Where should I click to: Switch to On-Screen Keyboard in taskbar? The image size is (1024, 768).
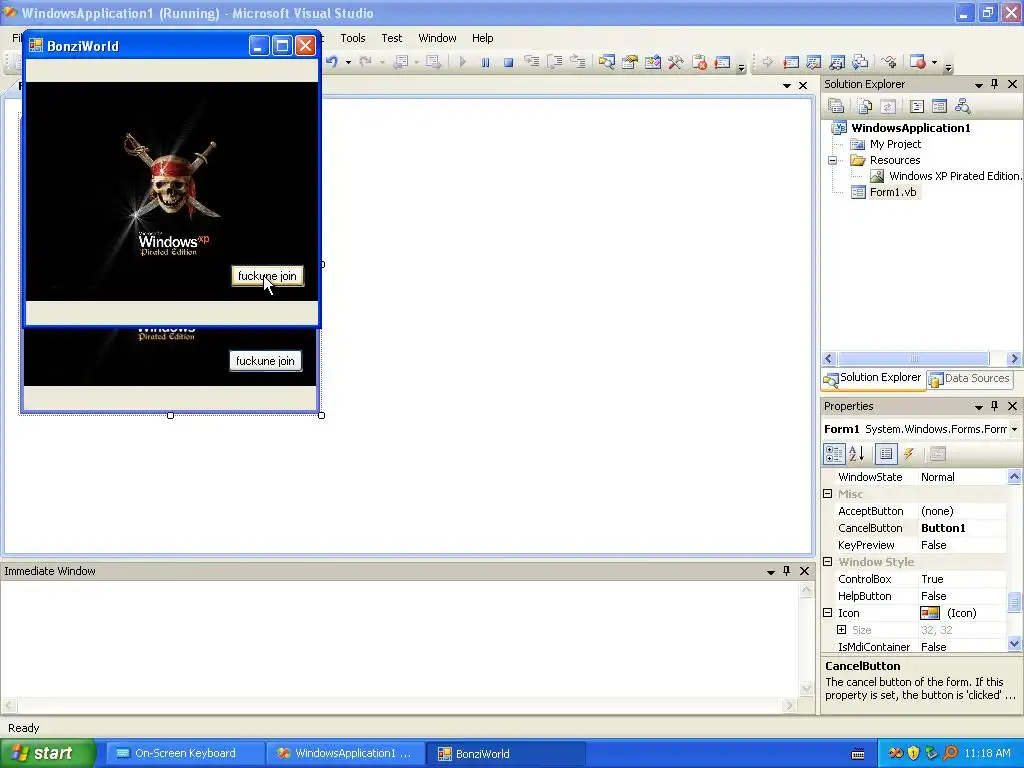pyautogui.click(x=185, y=753)
